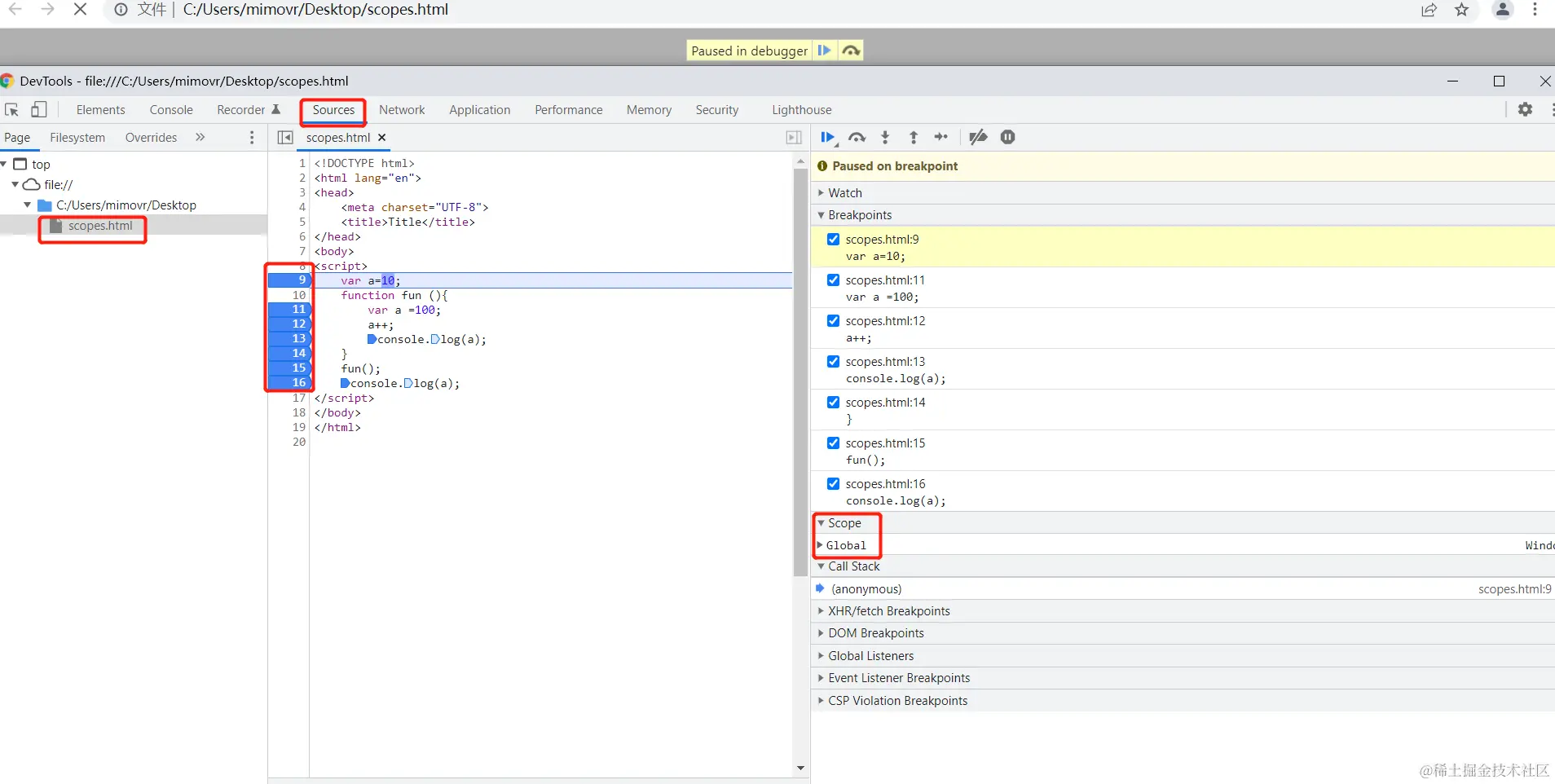1555x784 pixels.
Task: Collapse the Call Stack section
Action: click(1183, 566)
